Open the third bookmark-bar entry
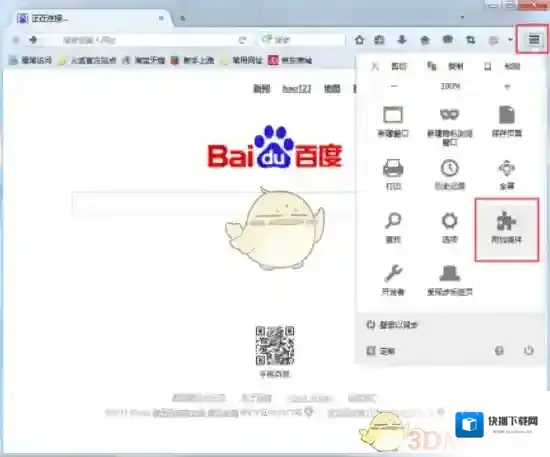 coord(144,60)
